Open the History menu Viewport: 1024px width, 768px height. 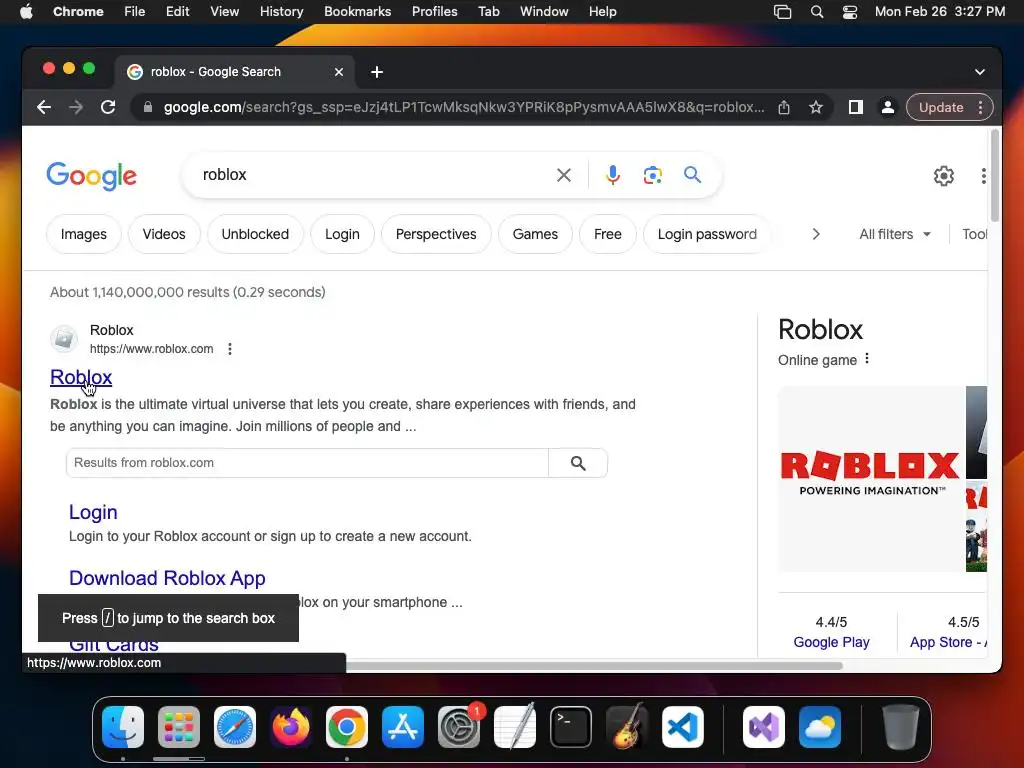click(281, 12)
